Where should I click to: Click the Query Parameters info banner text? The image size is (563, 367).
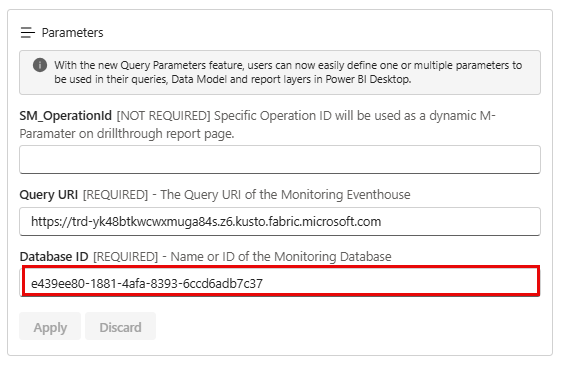(288, 72)
